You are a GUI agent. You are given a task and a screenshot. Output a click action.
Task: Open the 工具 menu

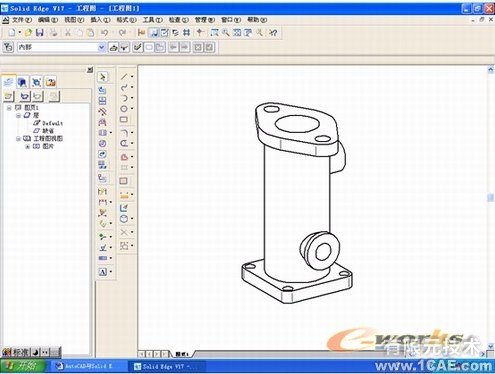coord(152,20)
